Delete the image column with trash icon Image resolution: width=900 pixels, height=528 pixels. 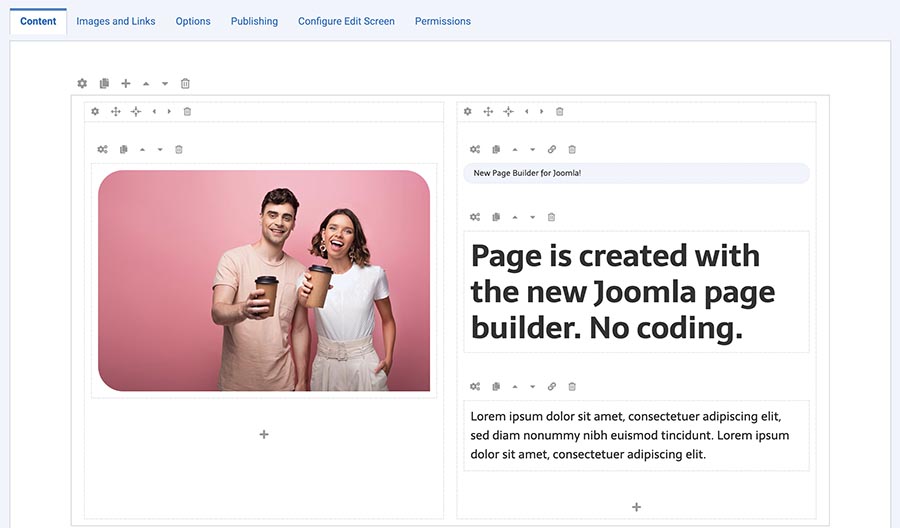click(x=187, y=111)
